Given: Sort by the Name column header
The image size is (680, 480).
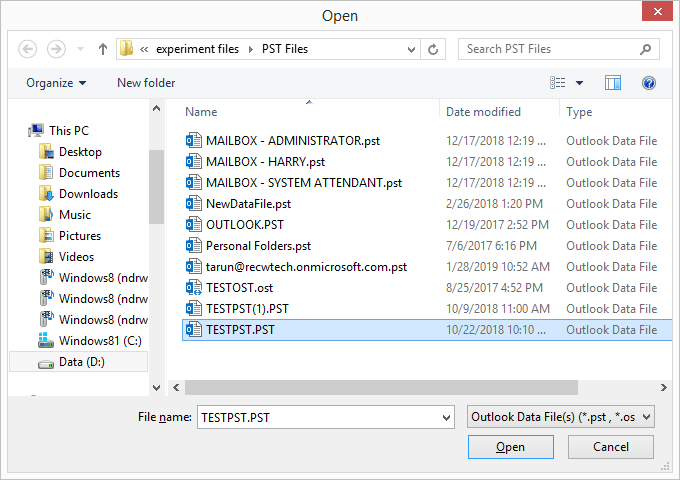Looking at the screenshot, I should 201,112.
